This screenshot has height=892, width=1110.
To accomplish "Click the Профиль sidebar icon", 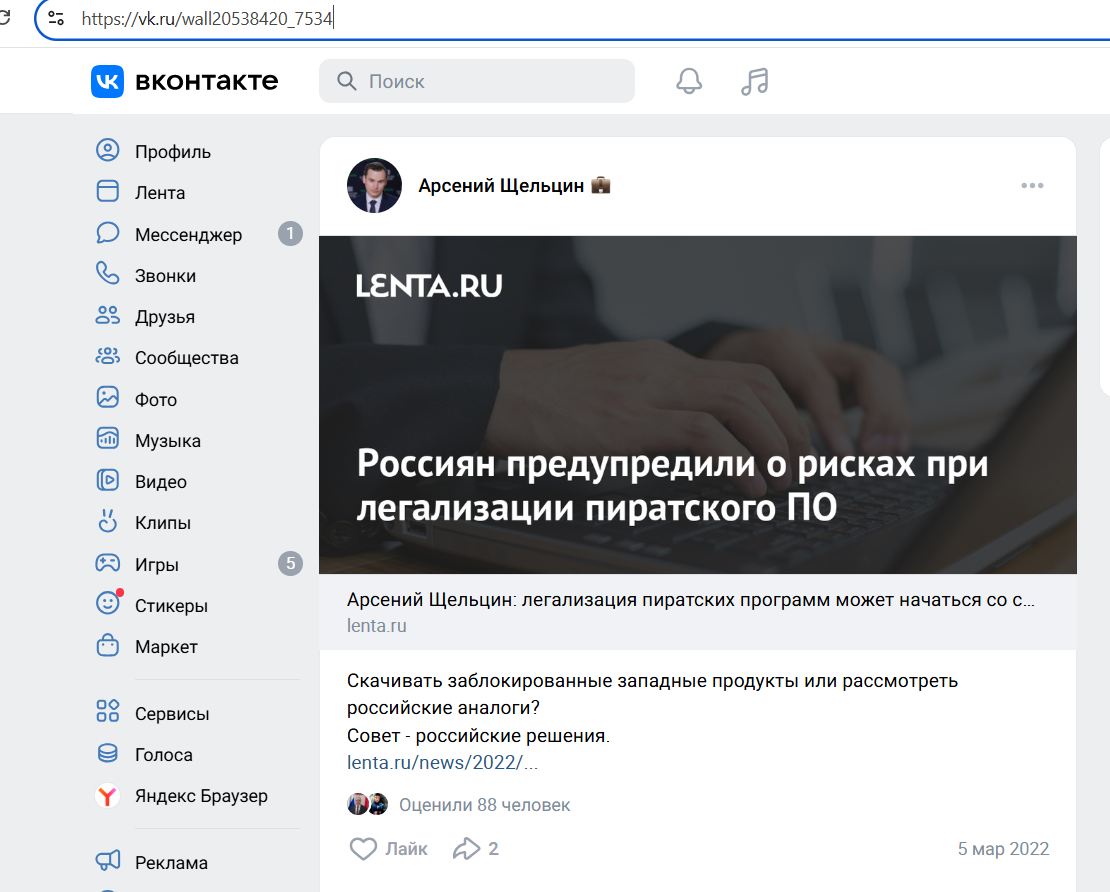I will click(x=108, y=151).
